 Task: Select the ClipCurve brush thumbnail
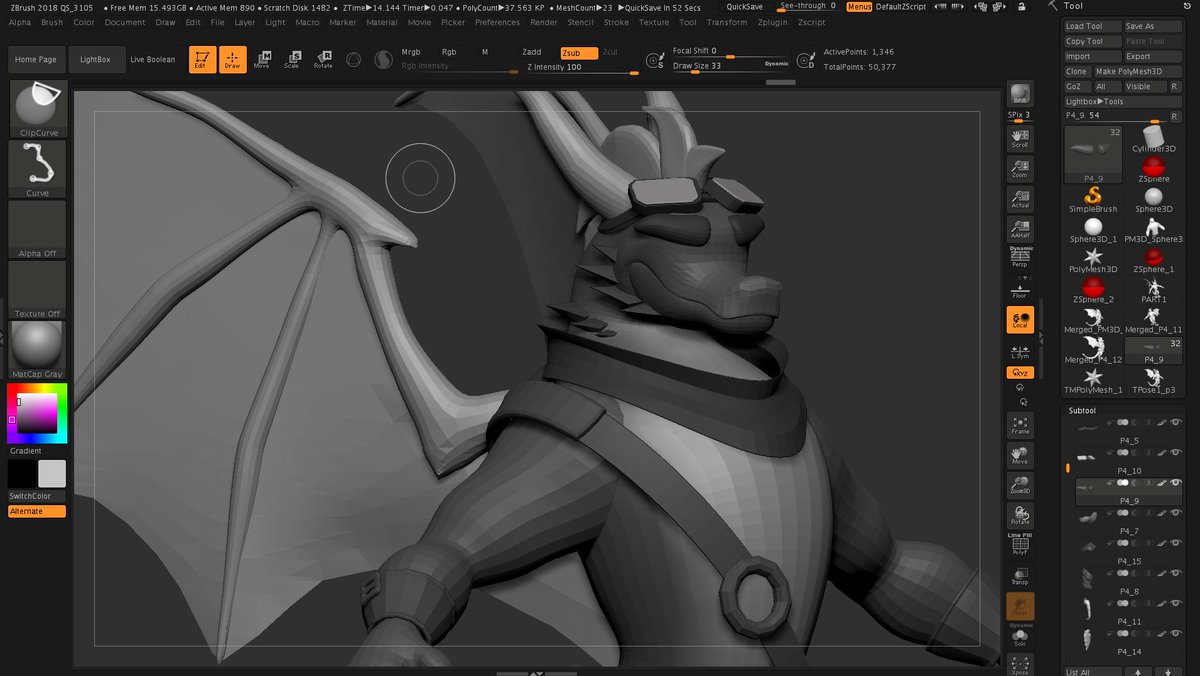tap(37, 104)
